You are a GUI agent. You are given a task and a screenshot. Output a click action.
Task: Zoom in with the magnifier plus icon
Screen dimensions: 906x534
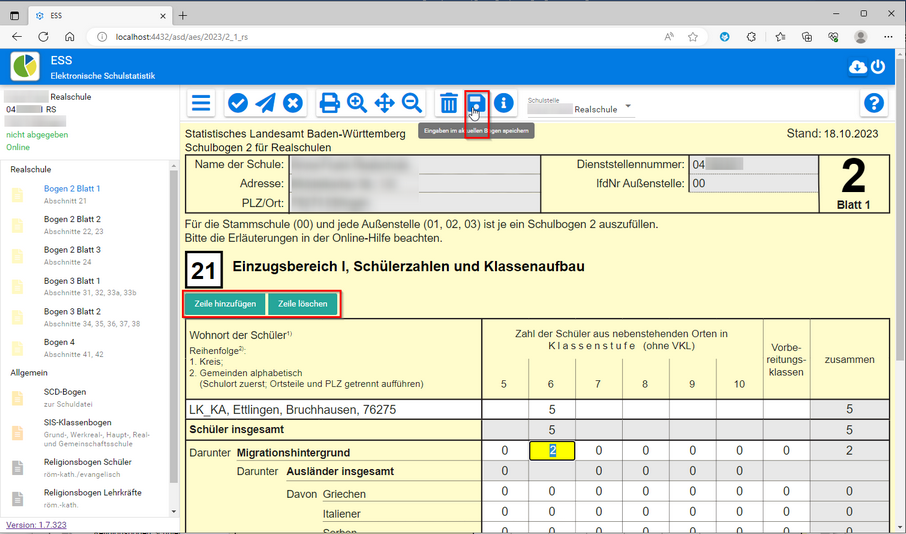click(357, 103)
